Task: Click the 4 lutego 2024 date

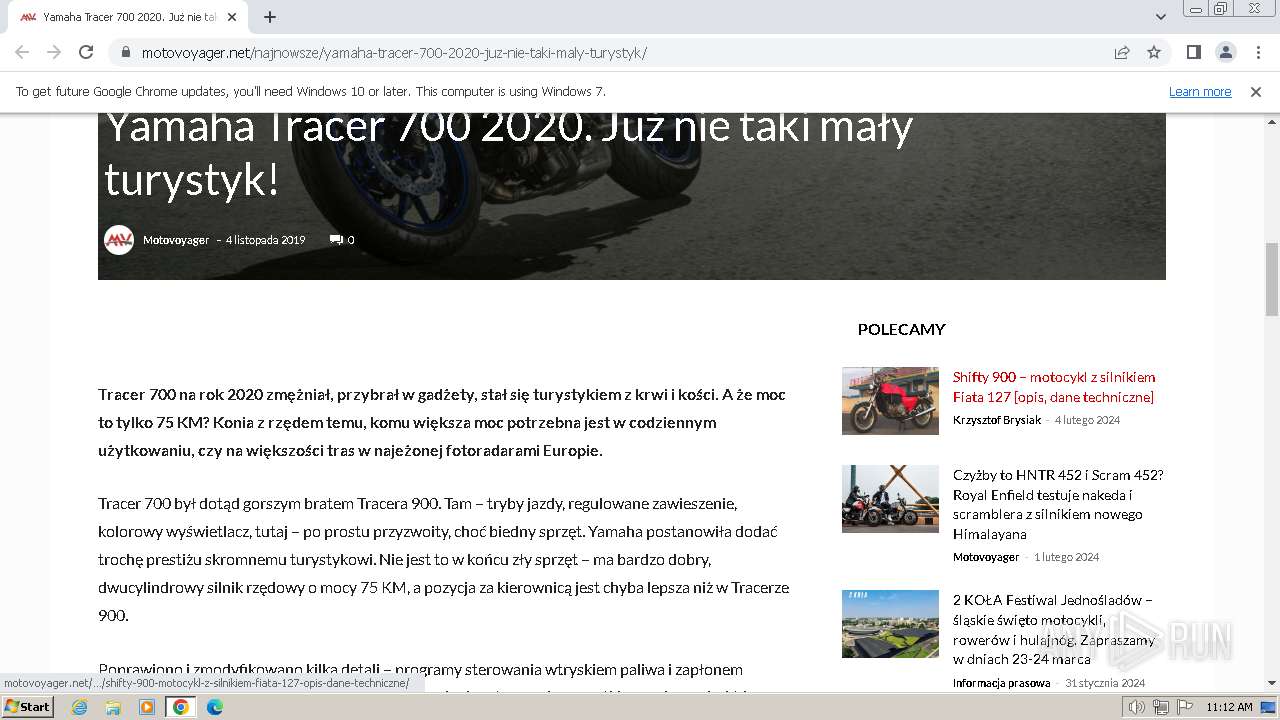Action: (1087, 420)
